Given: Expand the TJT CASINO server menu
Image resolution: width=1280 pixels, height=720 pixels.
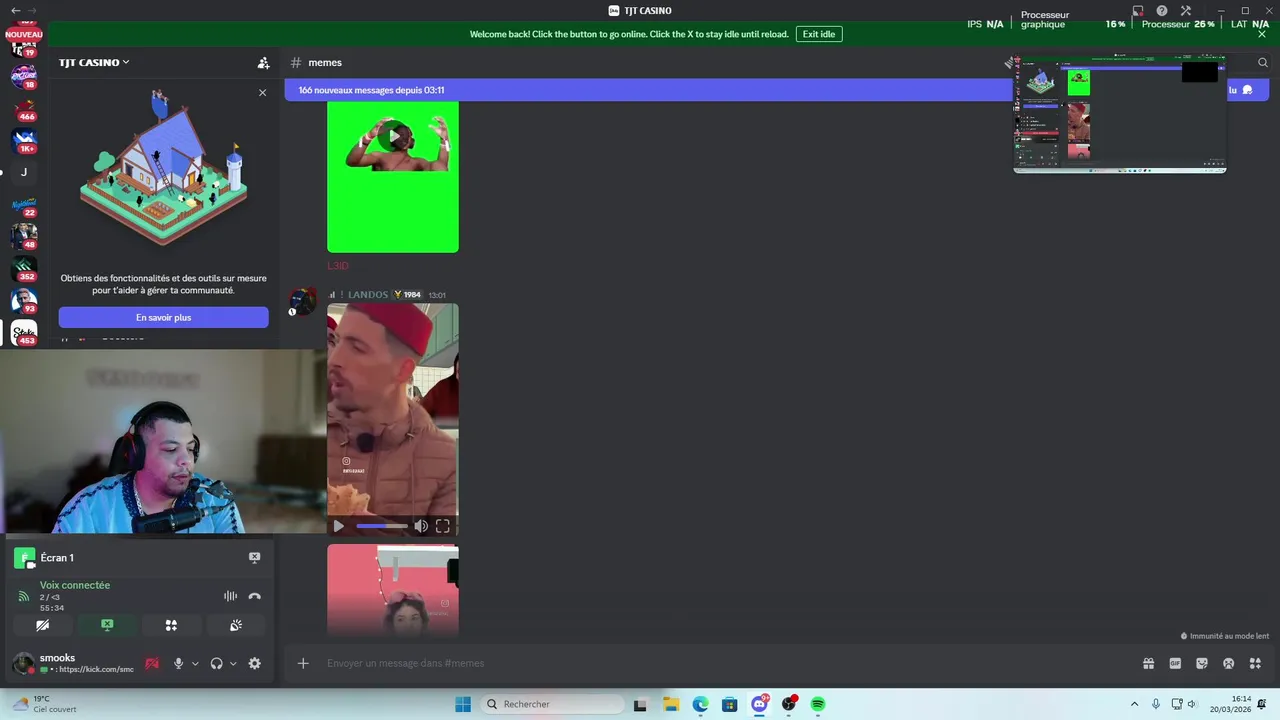Looking at the screenshot, I should click(94, 62).
